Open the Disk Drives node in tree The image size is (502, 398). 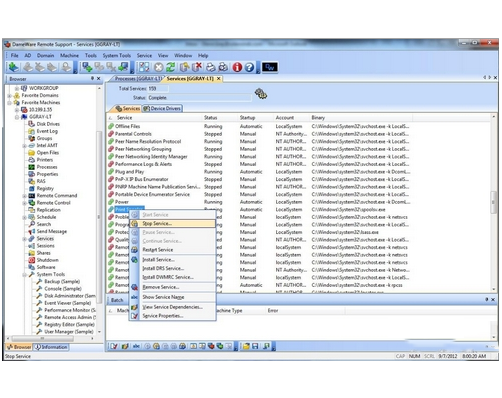(48, 124)
